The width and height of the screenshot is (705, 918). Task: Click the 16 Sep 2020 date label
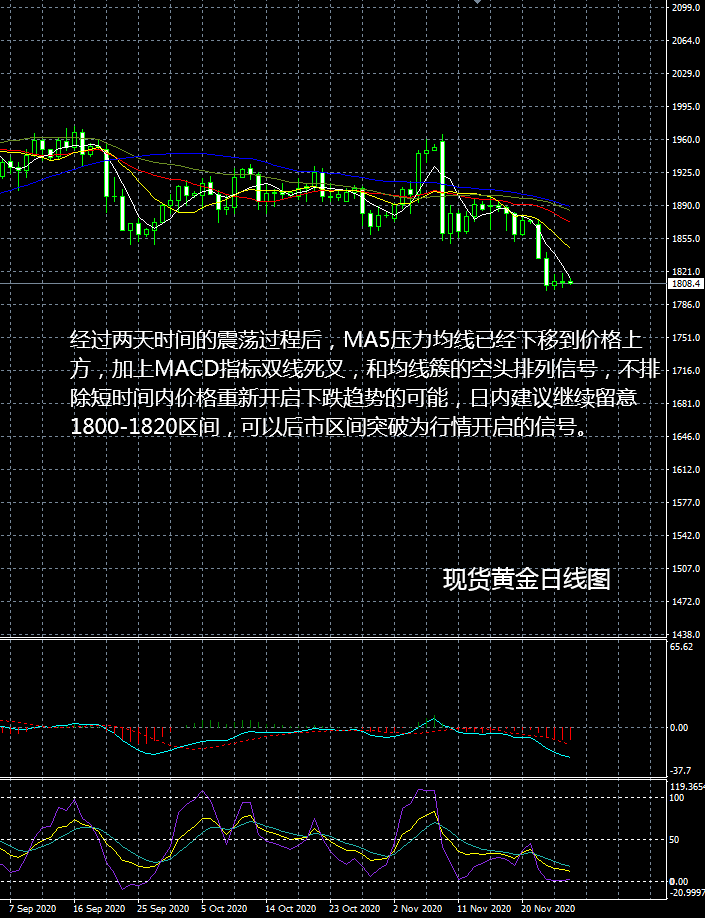coord(99,909)
